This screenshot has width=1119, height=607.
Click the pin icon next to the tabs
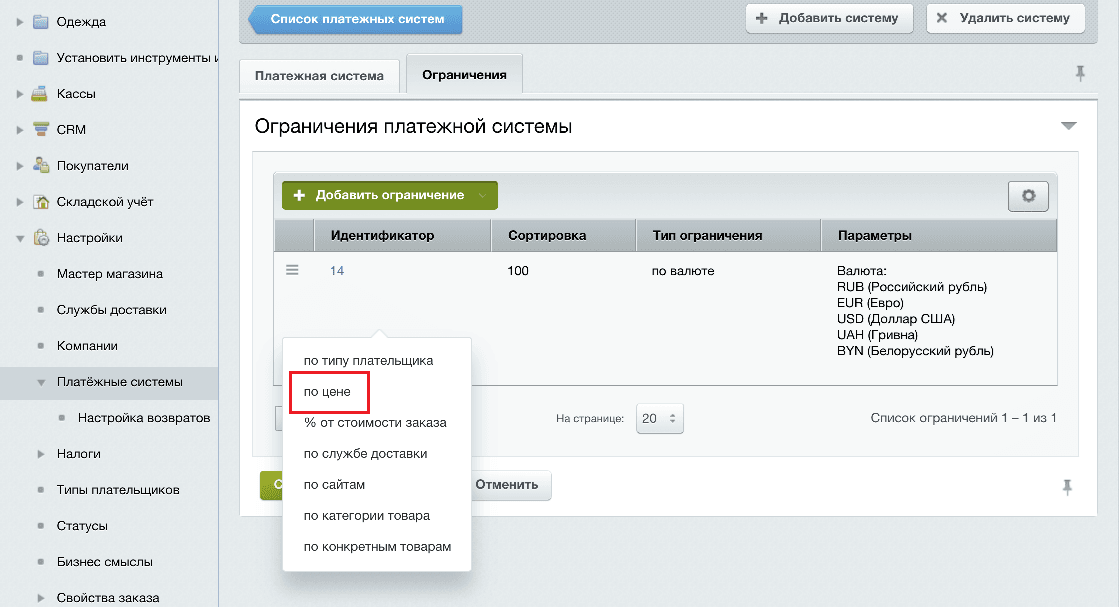coord(1079,73)
